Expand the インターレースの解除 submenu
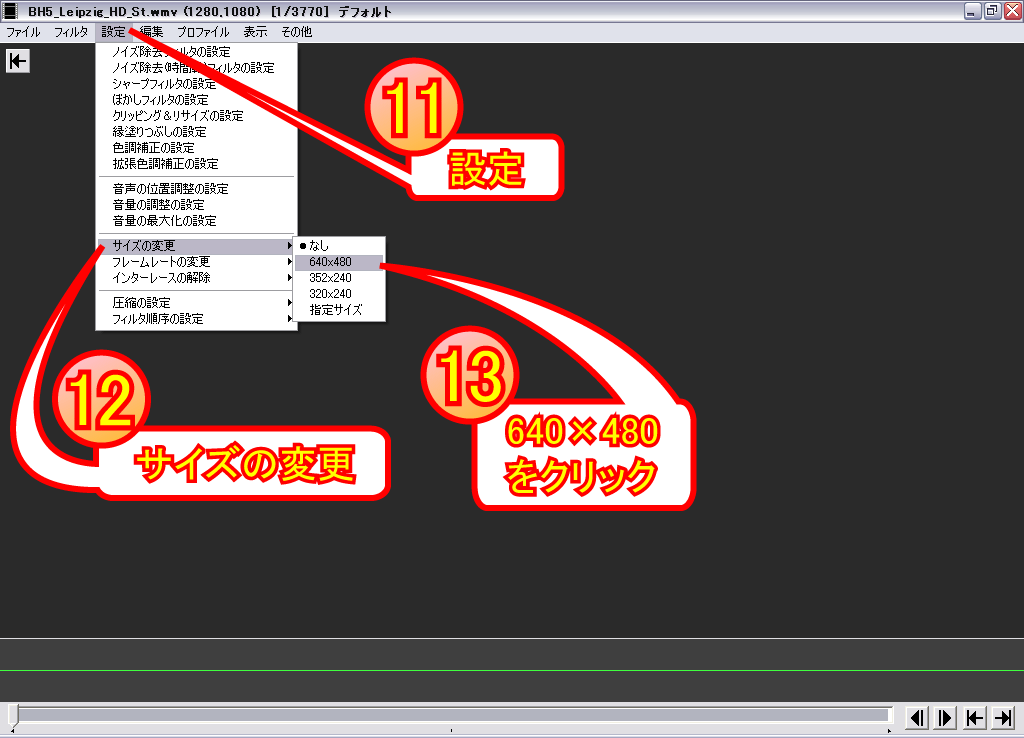This screenshot has width=1024, height=738. click(x=160, y=277)
